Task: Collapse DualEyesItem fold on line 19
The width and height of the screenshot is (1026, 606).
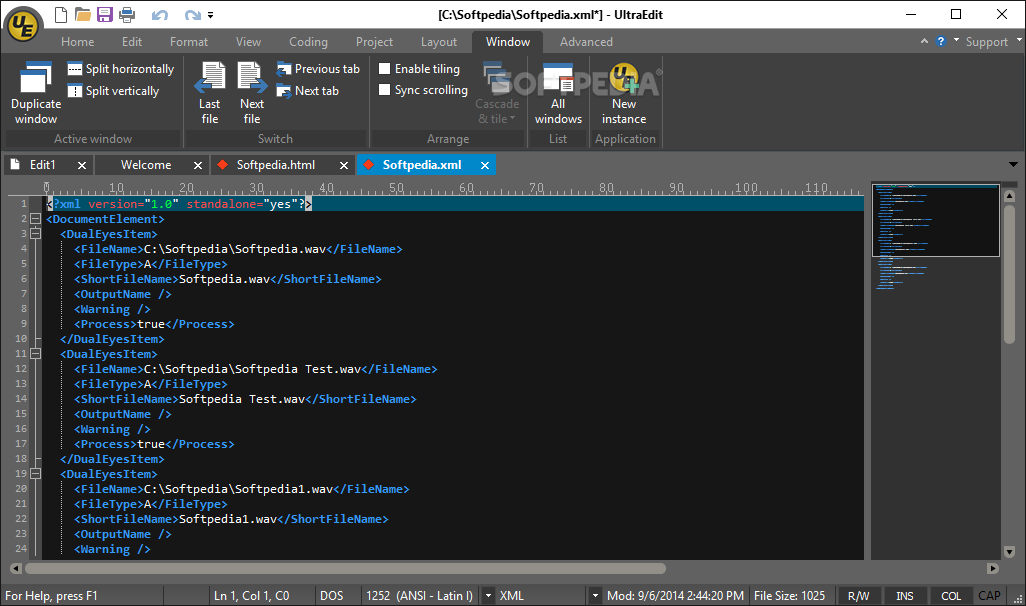Action: click(35, 473)
